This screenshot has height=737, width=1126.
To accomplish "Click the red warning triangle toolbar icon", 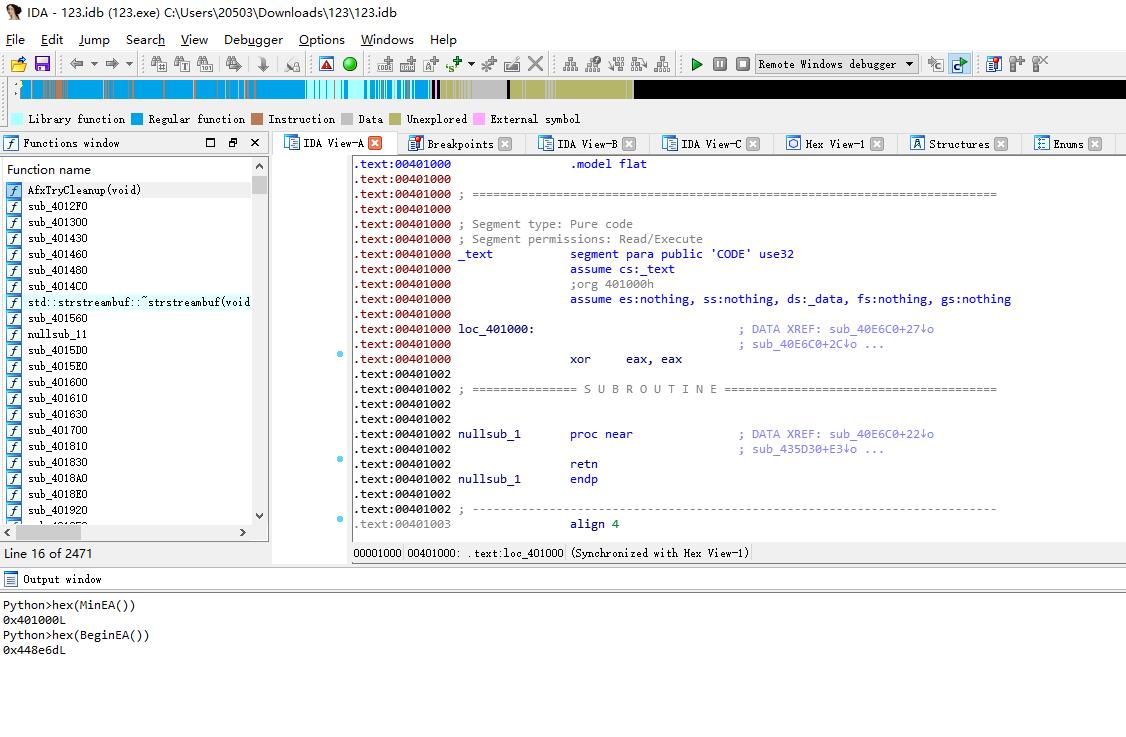I will [327, 64].
